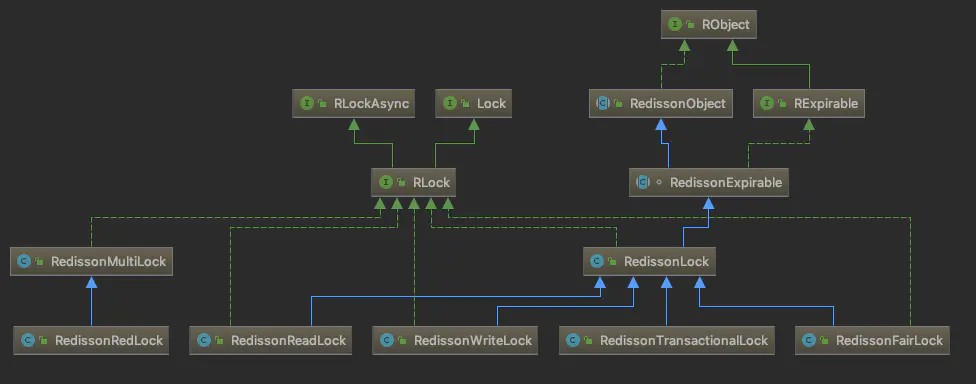
Task: Click the abstract class icon on RedissonObject
Action: click(603, 103)
